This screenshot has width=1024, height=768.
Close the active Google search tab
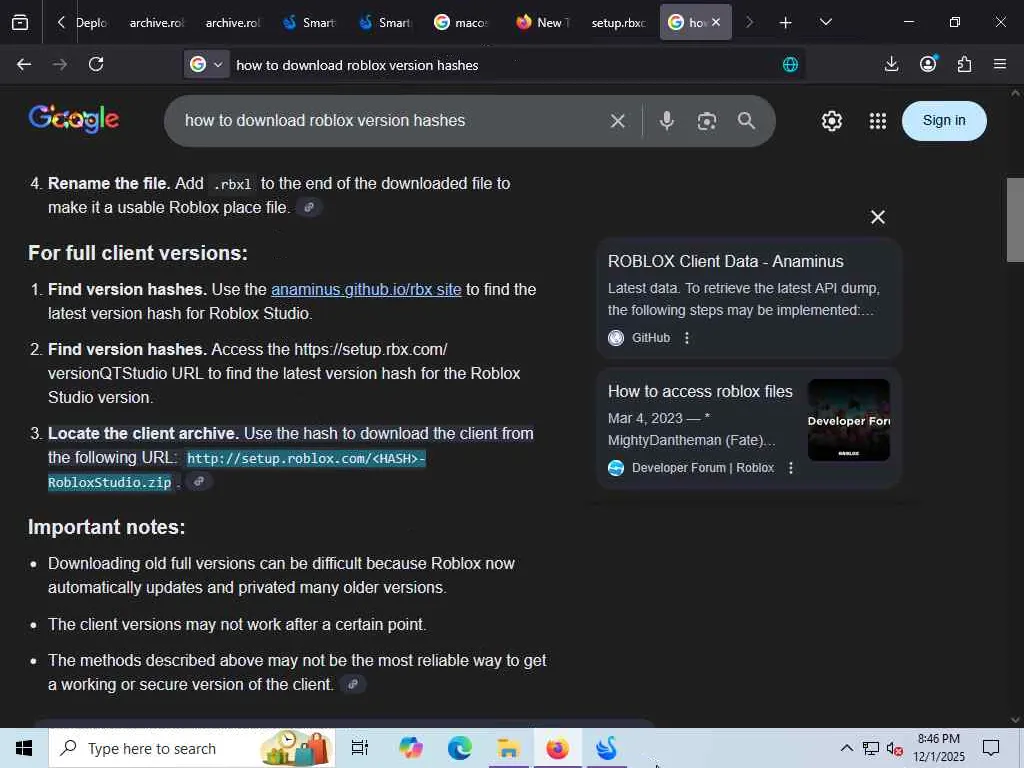[716, 22]
